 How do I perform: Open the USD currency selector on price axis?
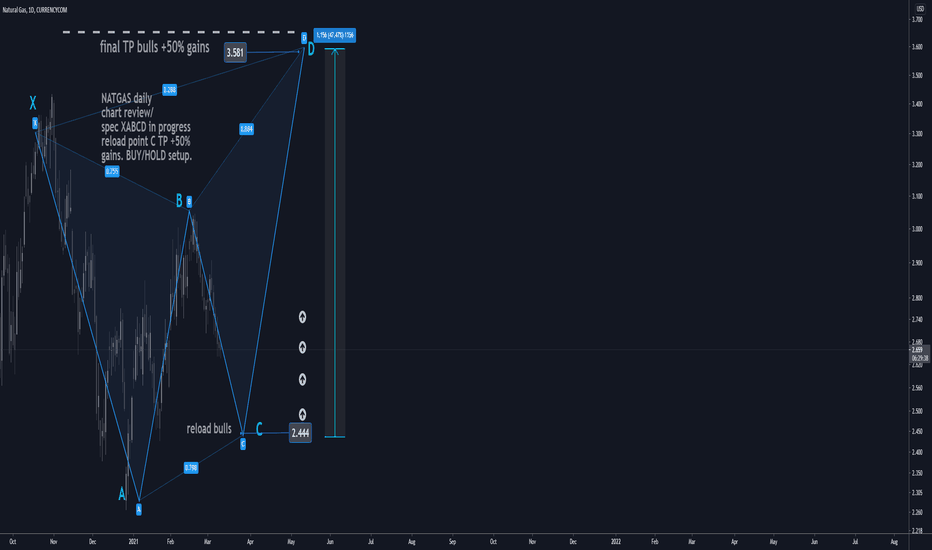tap(920, 9)
